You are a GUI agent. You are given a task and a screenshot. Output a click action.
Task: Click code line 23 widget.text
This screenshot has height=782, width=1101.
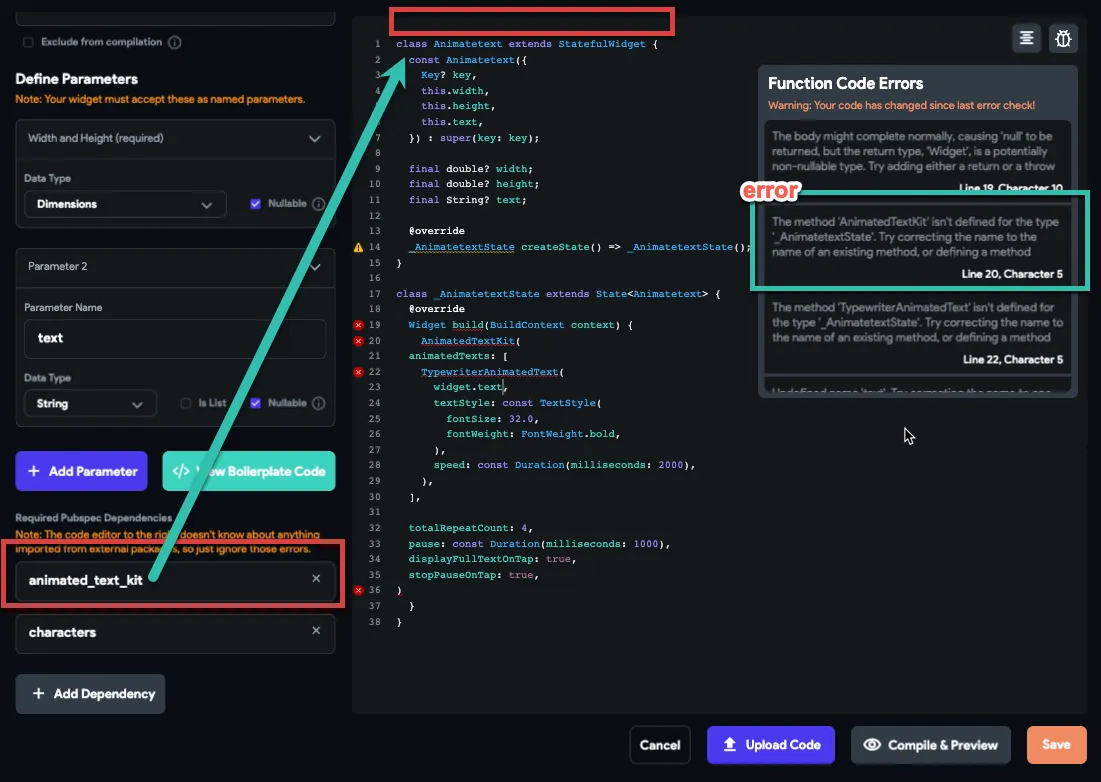pos(470,387)
